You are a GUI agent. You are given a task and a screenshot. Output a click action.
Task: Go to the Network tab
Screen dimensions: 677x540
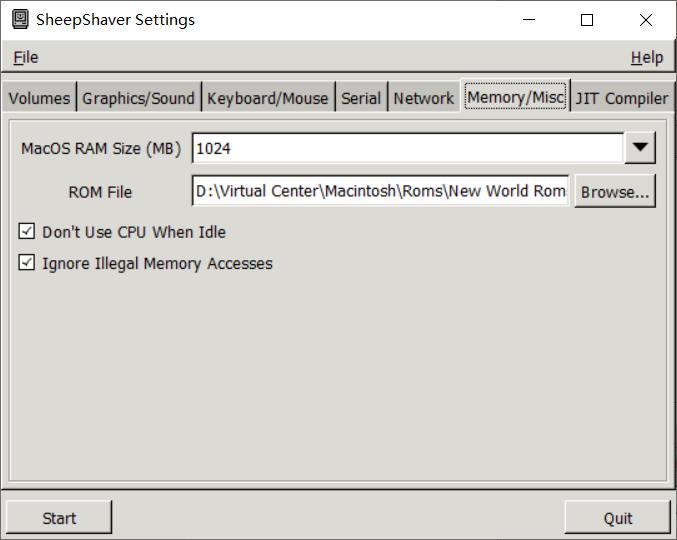[423, 98]
